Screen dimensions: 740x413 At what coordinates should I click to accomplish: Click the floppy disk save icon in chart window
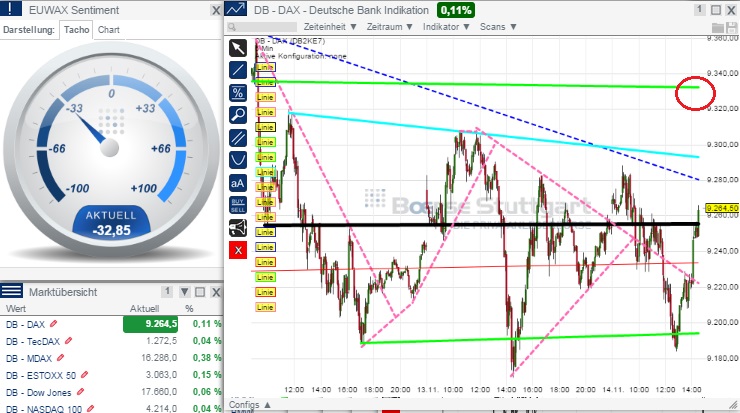(732, 27)
